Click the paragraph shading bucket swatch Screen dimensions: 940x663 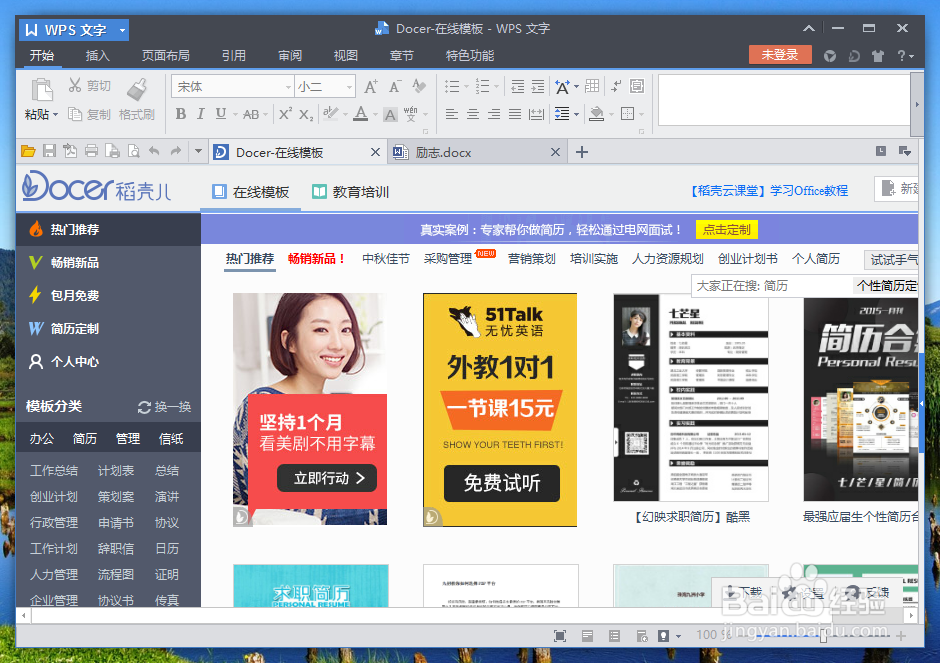[596, 113]
